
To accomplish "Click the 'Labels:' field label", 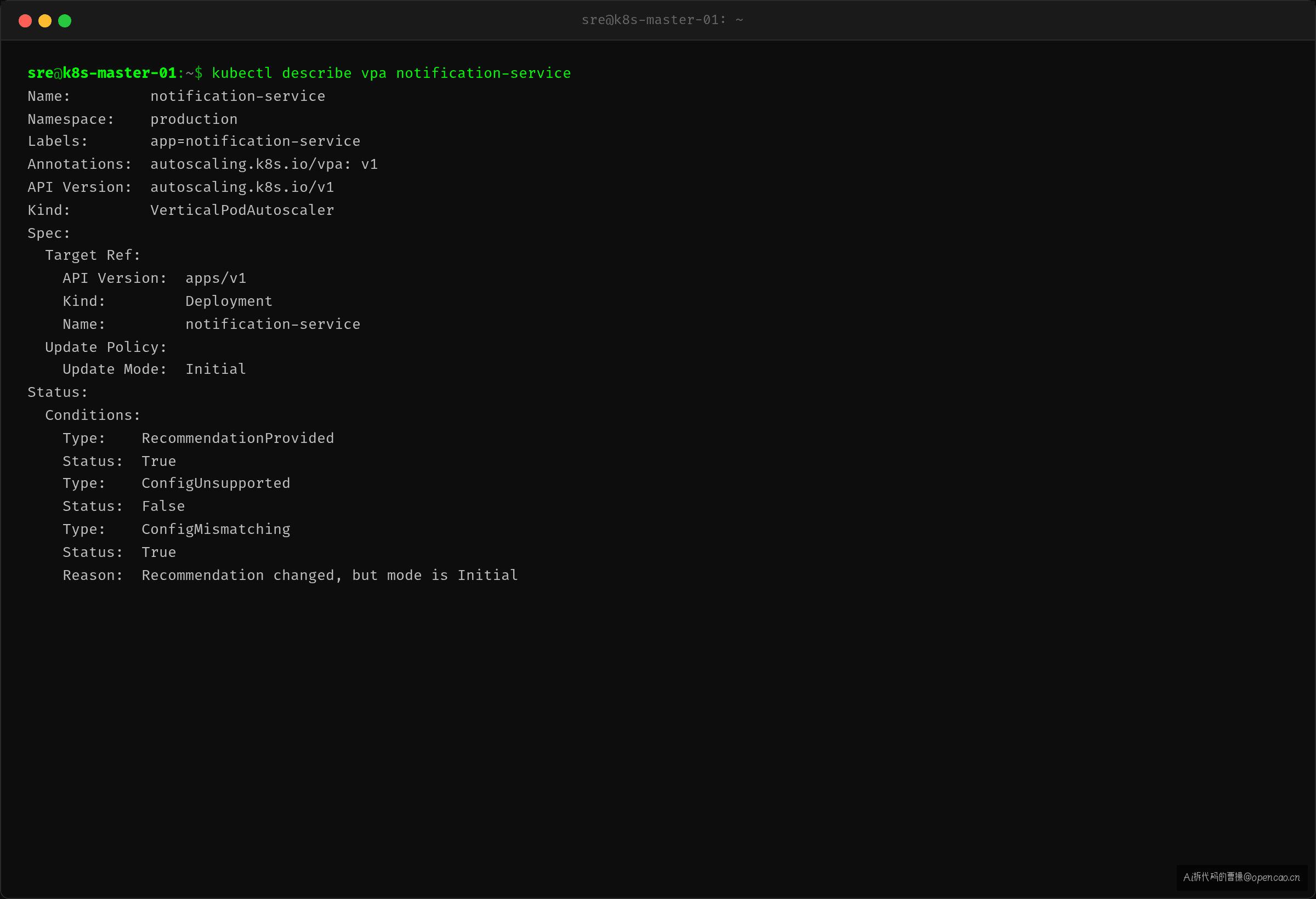I will [x=58, y=141].
